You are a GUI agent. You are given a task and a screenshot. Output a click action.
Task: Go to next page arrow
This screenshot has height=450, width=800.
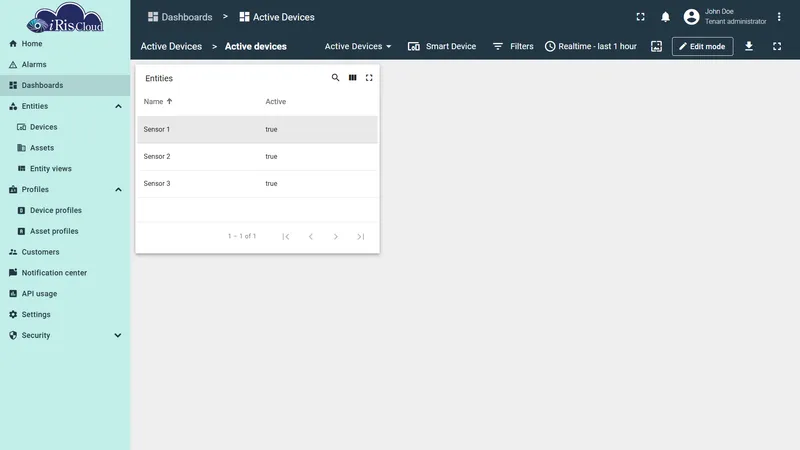pos(336,236)
